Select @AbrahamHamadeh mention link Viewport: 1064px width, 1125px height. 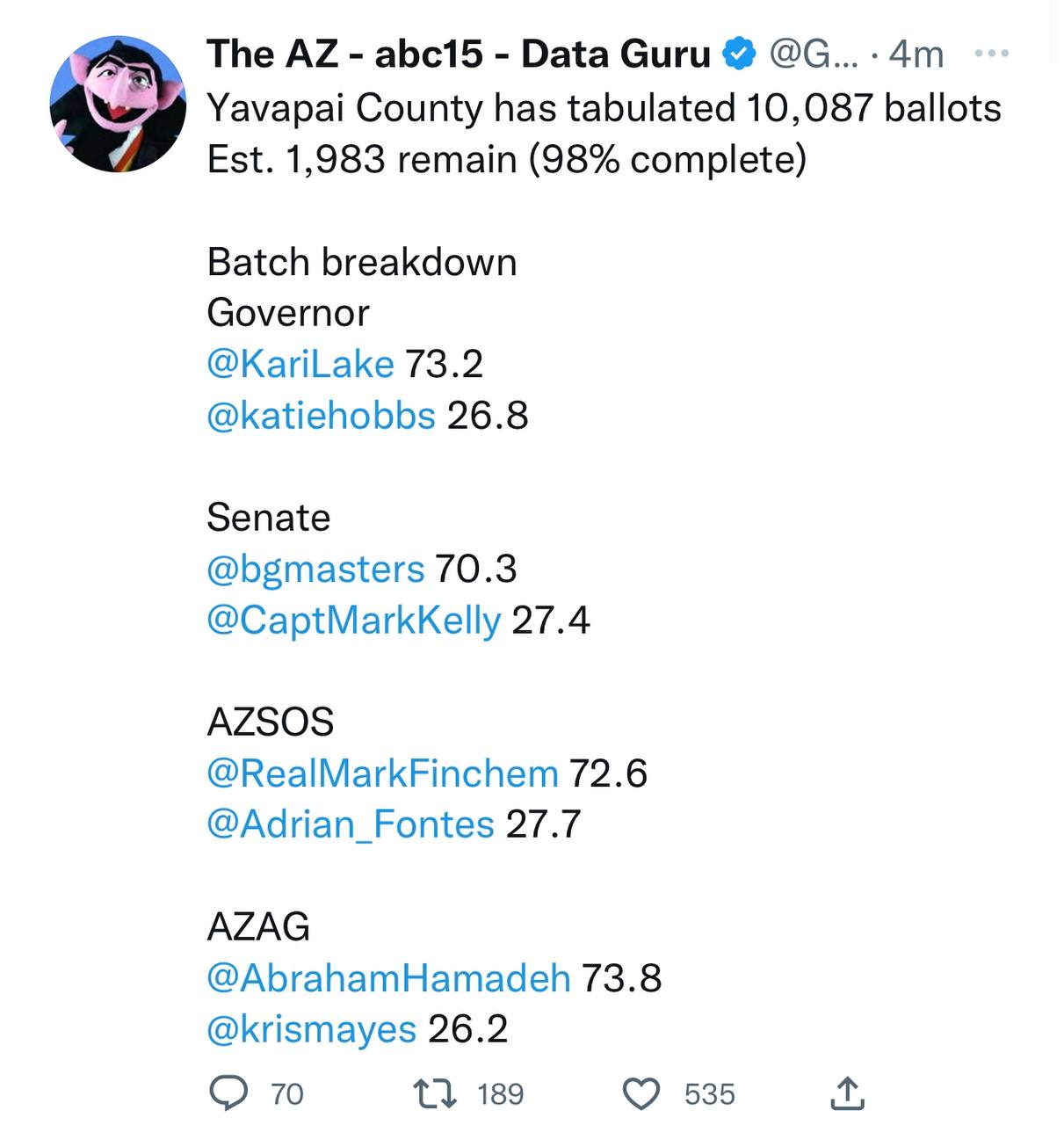click(x=388, y=977)
